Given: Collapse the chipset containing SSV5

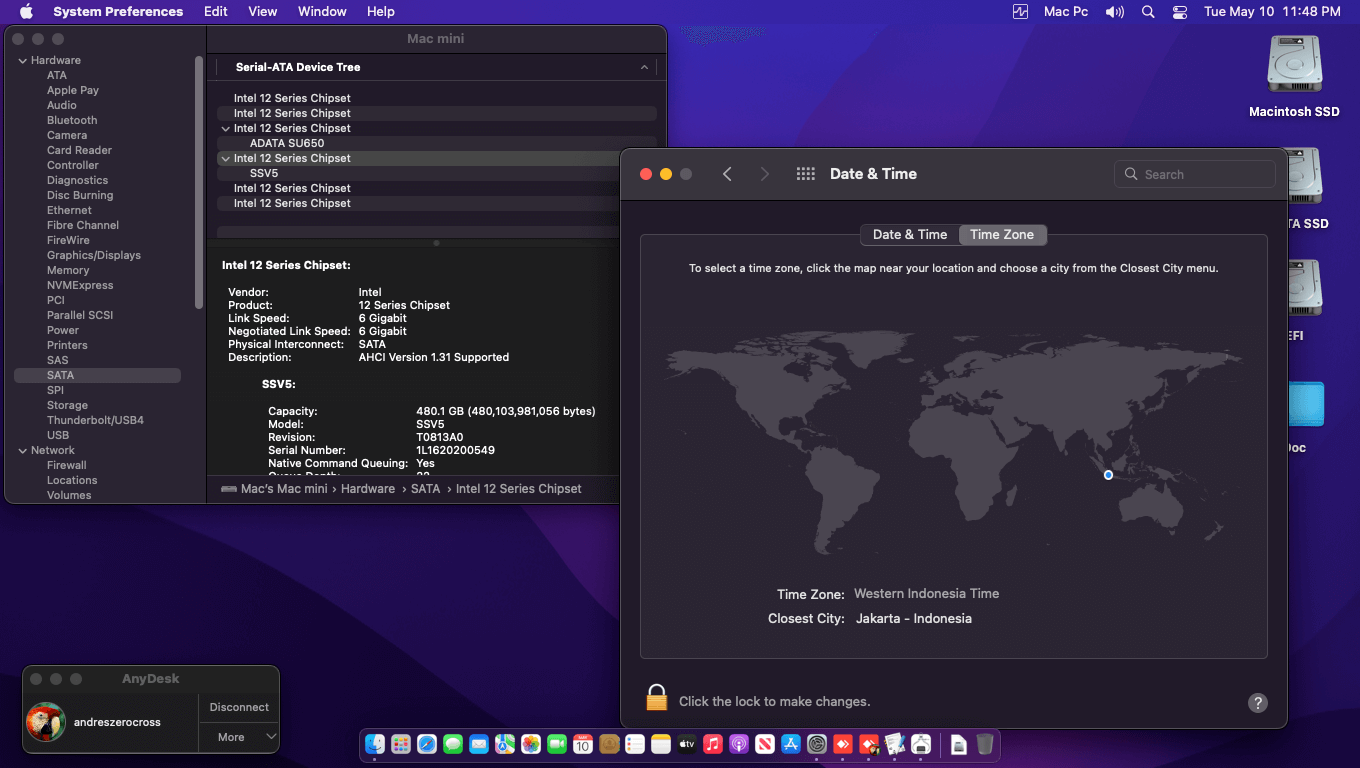Looking at the screenshot, I should click(x=226, y=159).
